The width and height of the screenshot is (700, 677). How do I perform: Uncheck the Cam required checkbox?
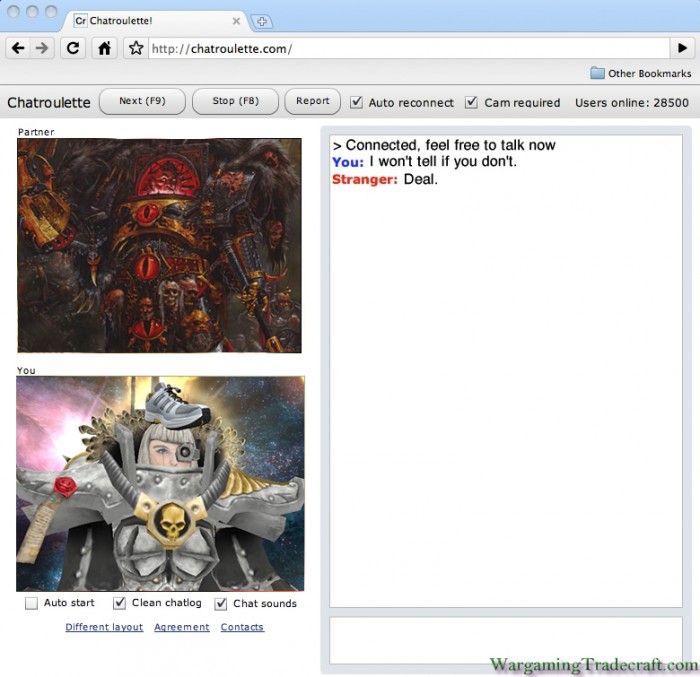471,102
